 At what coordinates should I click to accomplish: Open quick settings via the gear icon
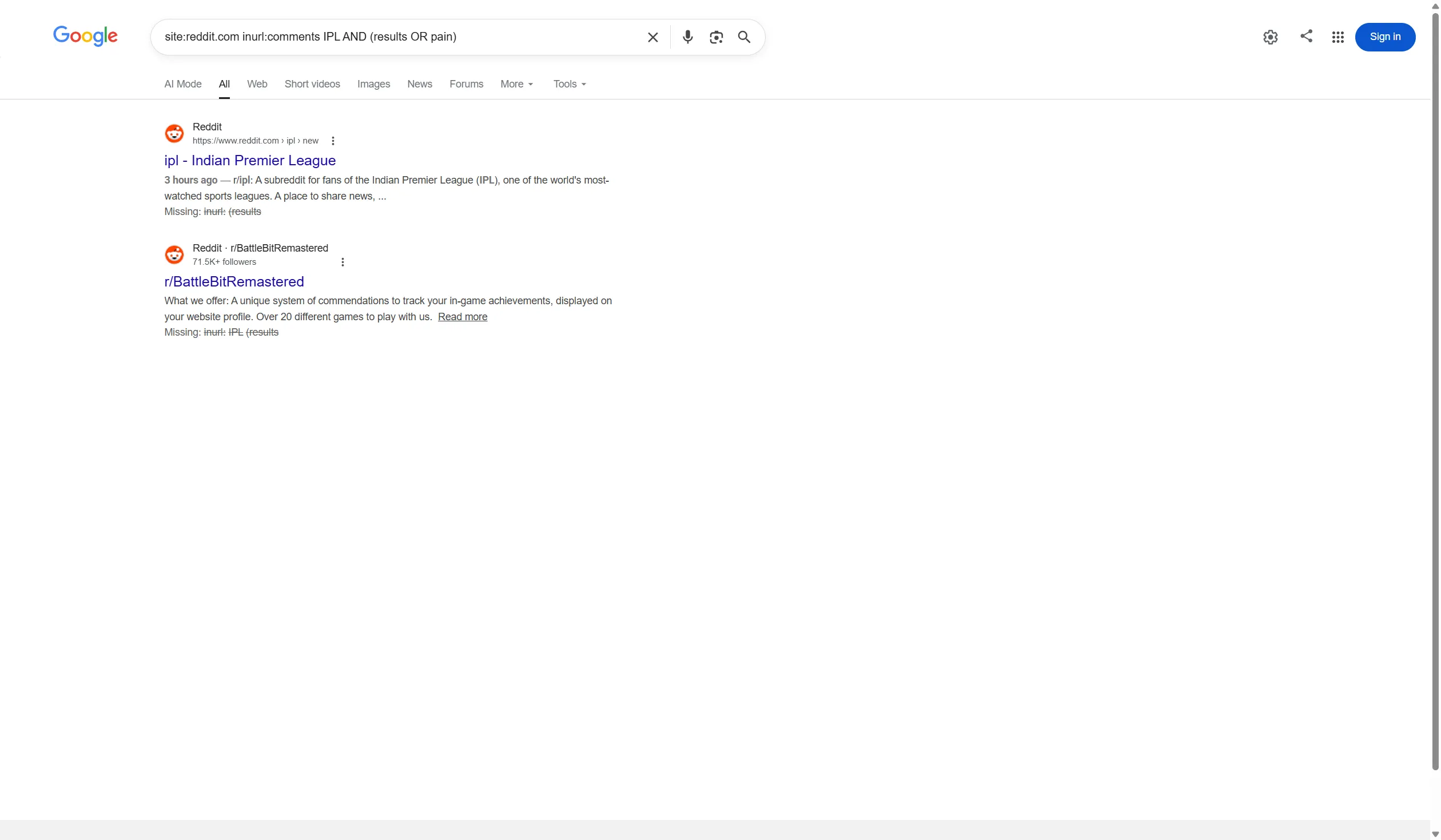[1271, 37]
